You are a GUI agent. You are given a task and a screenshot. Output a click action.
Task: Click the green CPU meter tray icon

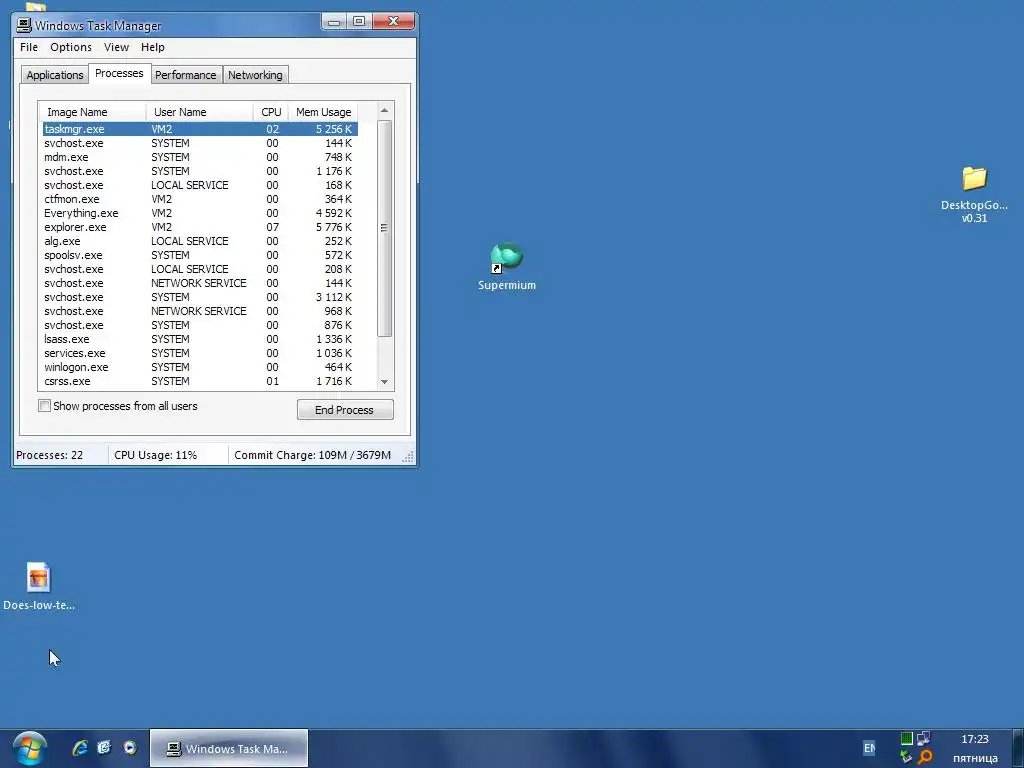(906, 739)
